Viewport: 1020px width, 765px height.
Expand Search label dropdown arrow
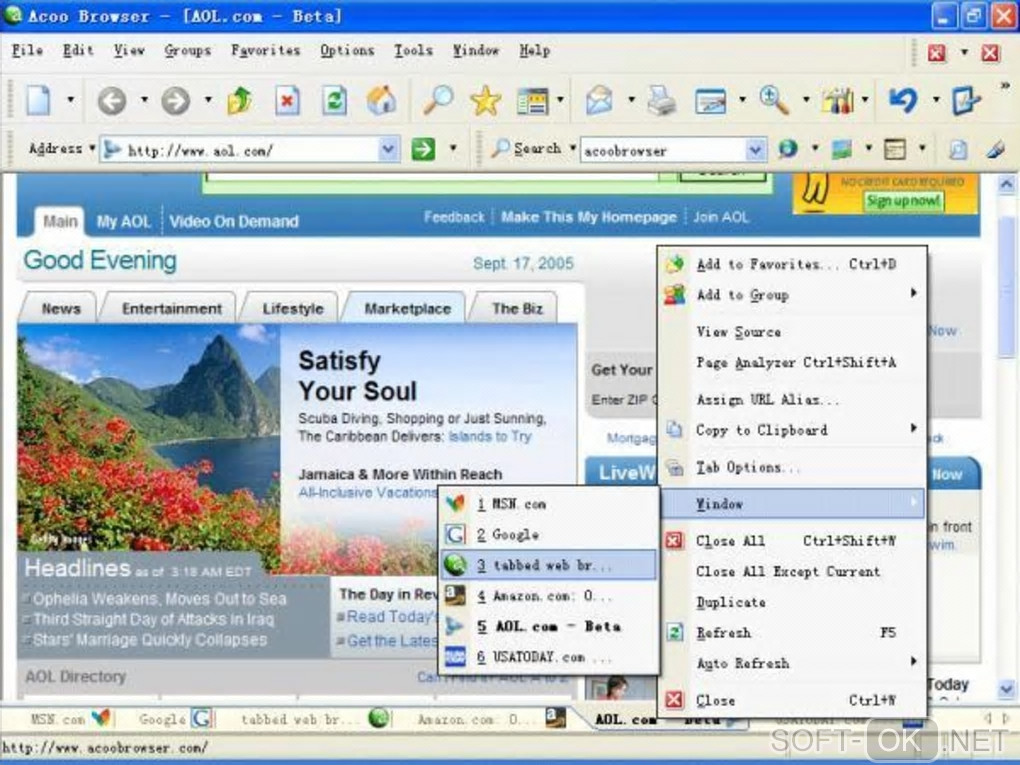point(572,149)
